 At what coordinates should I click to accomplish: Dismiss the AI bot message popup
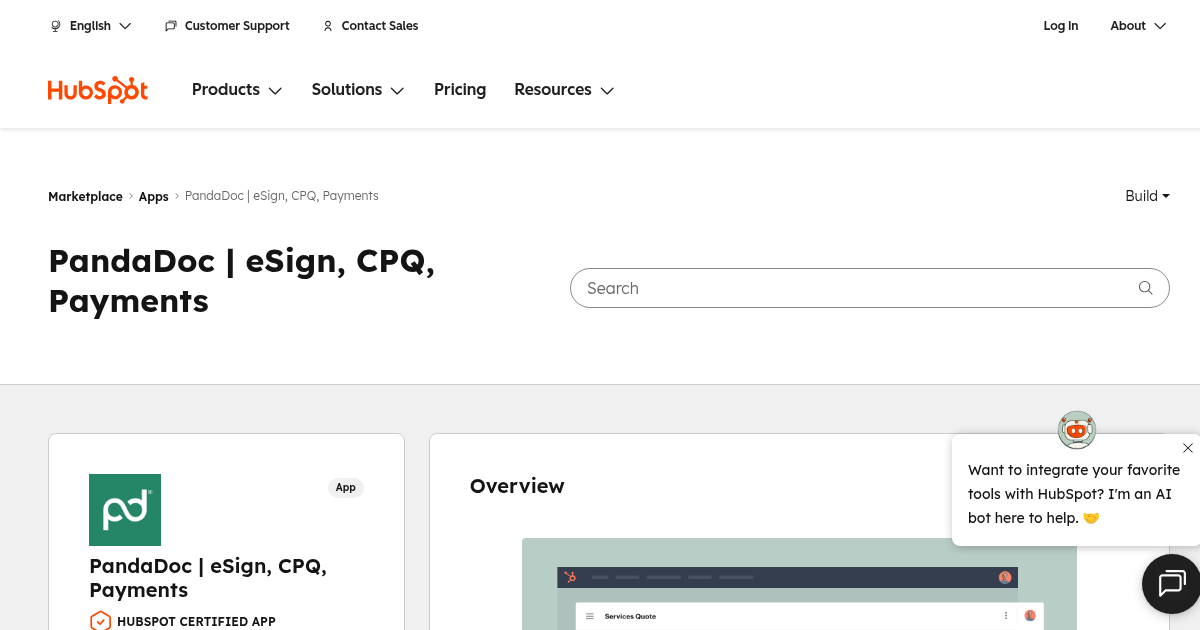point(1187,448)
